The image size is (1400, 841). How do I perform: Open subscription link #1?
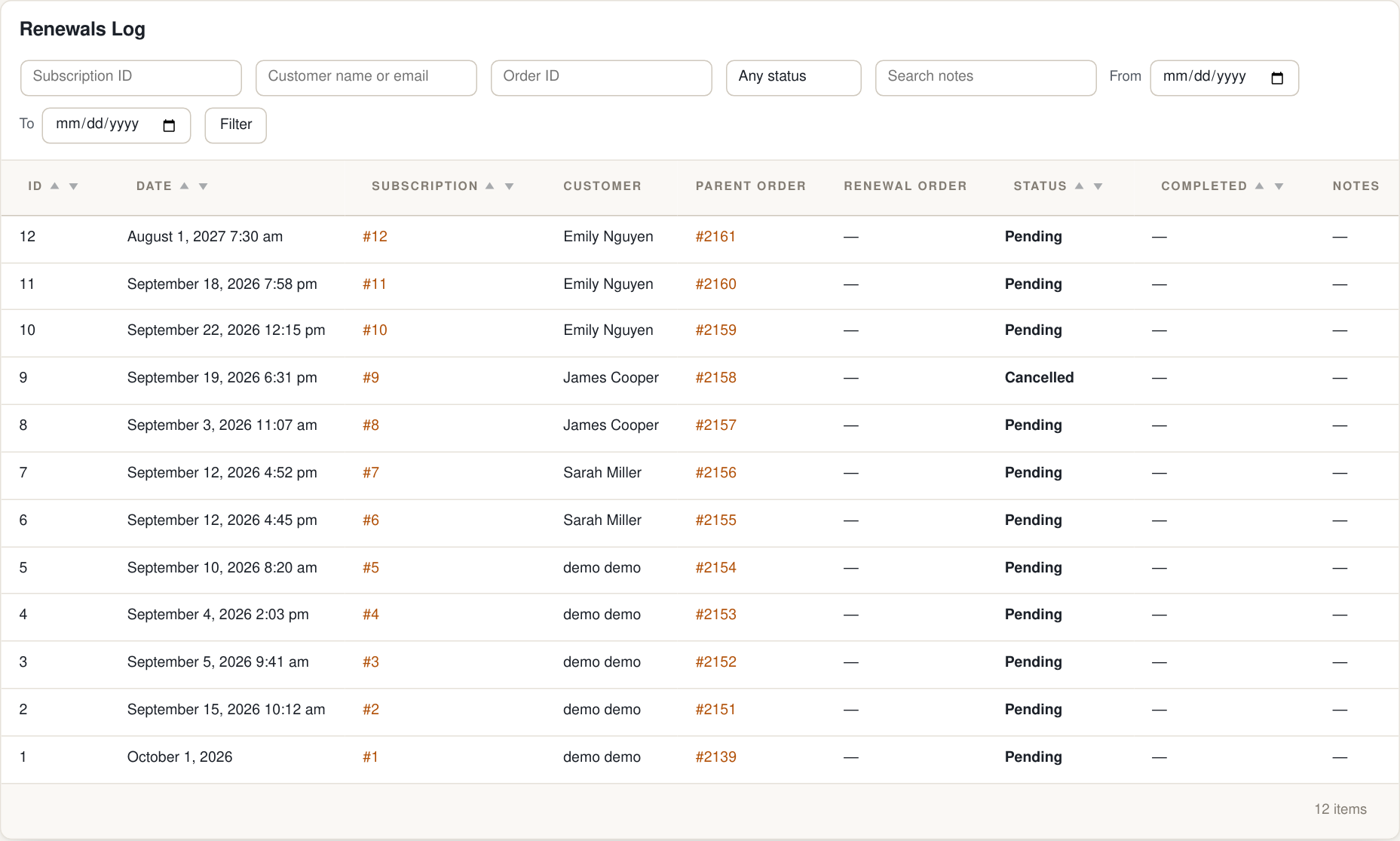coord(370,757)
